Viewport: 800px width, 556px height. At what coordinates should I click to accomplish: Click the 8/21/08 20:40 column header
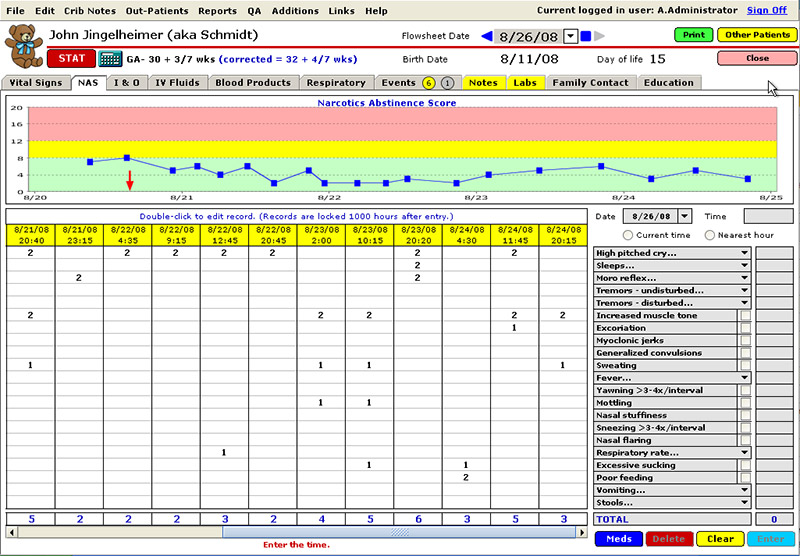[31, 235]
